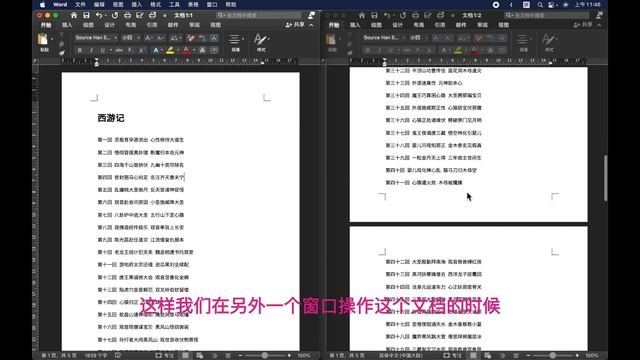Apply text effects in left window
640x360 pixels.
coord(156,50)
